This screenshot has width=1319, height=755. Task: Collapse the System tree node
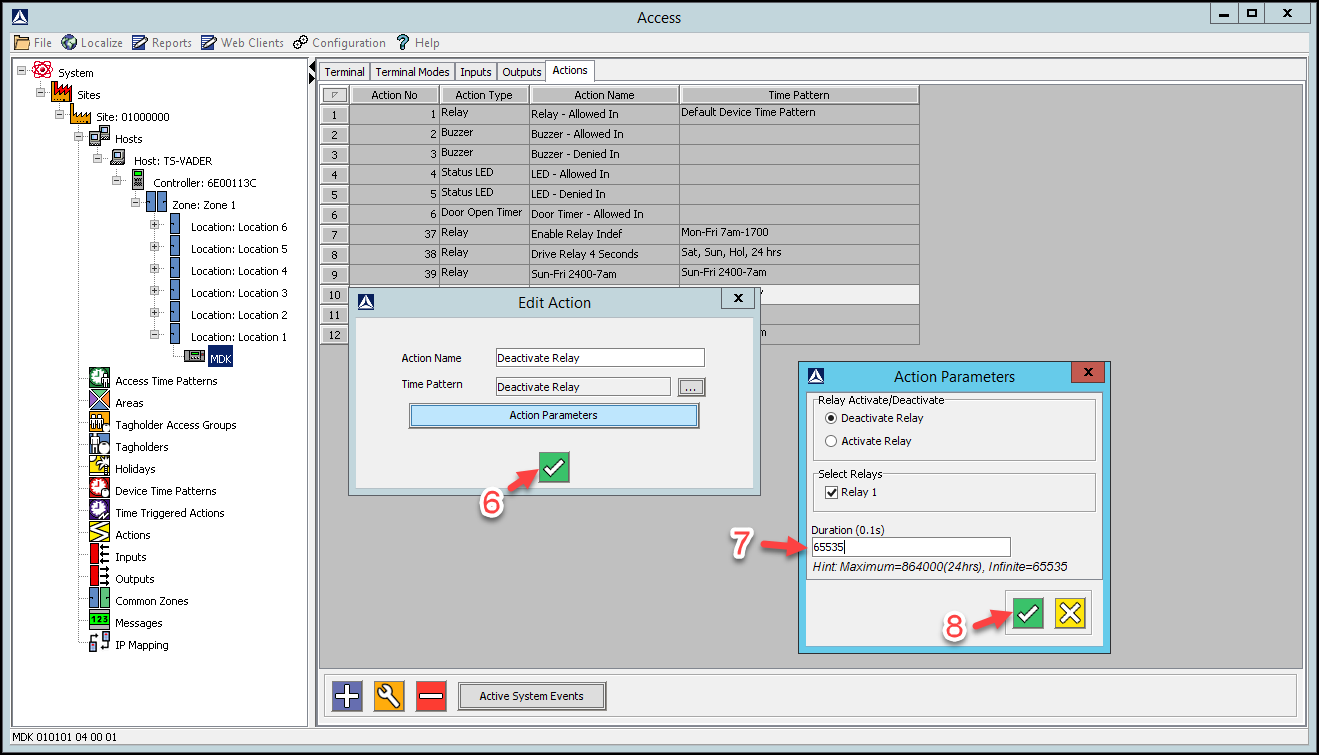click(22, 71)
